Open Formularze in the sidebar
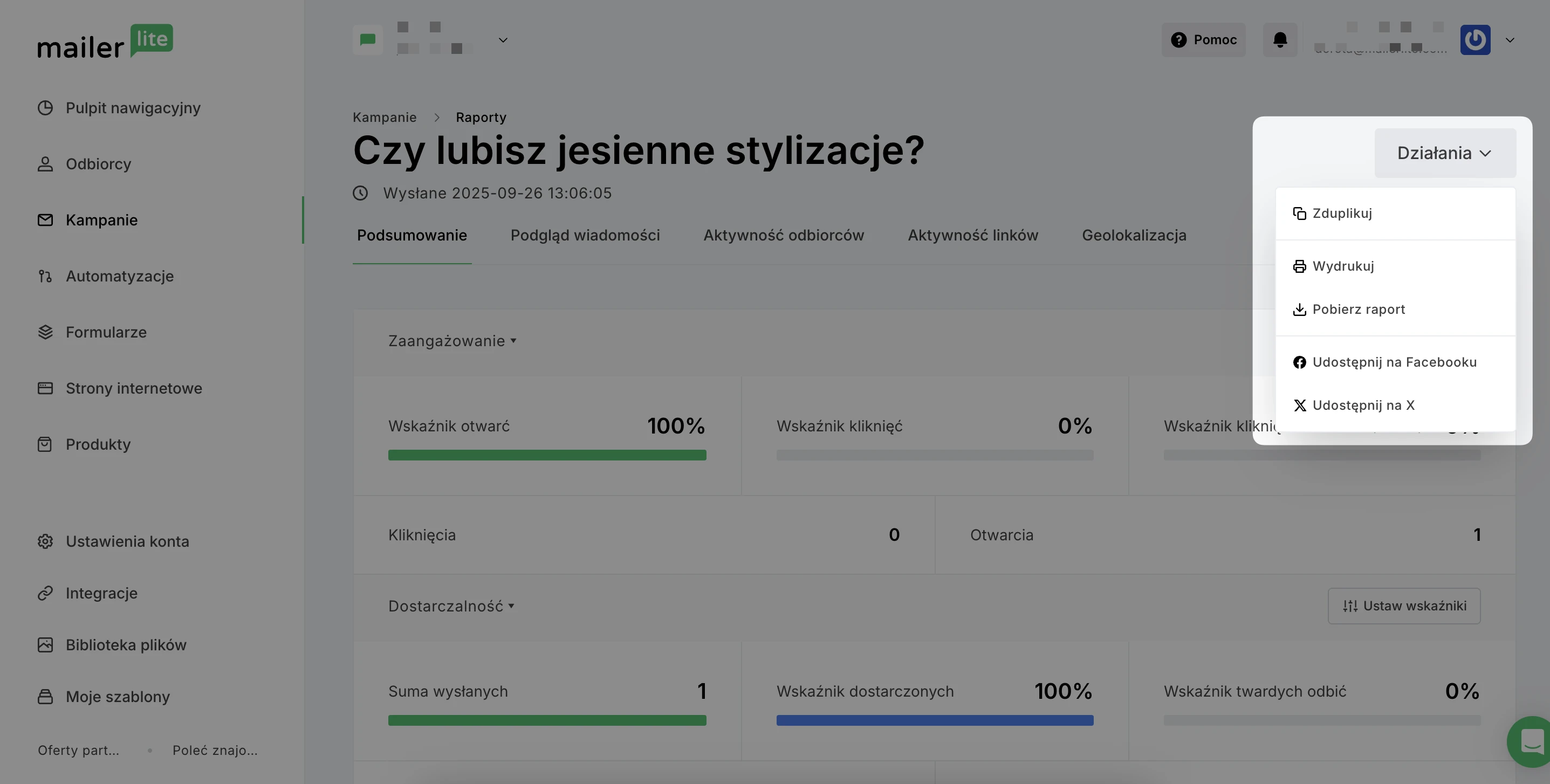1550x784 pixels. point(106,332)
